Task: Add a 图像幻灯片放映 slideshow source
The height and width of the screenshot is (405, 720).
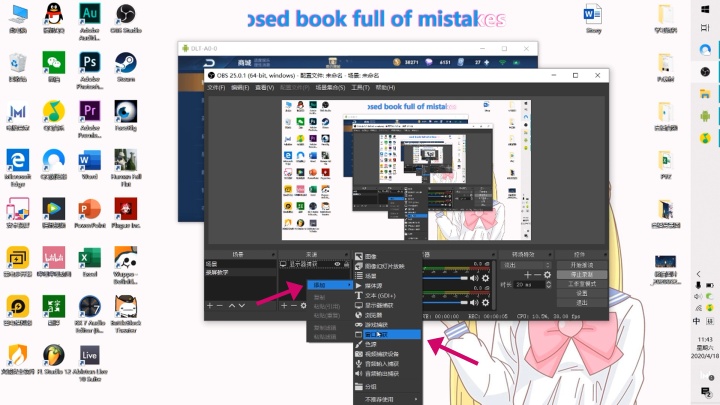Action: point(387,266)
